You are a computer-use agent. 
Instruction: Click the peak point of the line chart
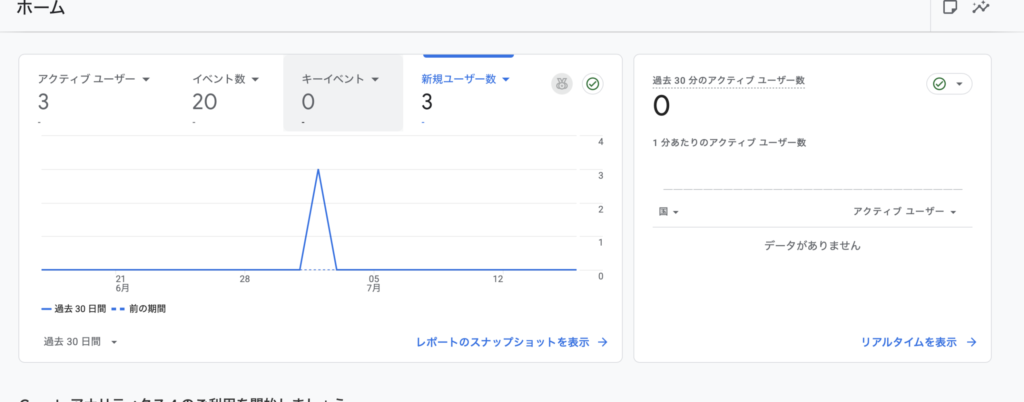click(318, 170)
